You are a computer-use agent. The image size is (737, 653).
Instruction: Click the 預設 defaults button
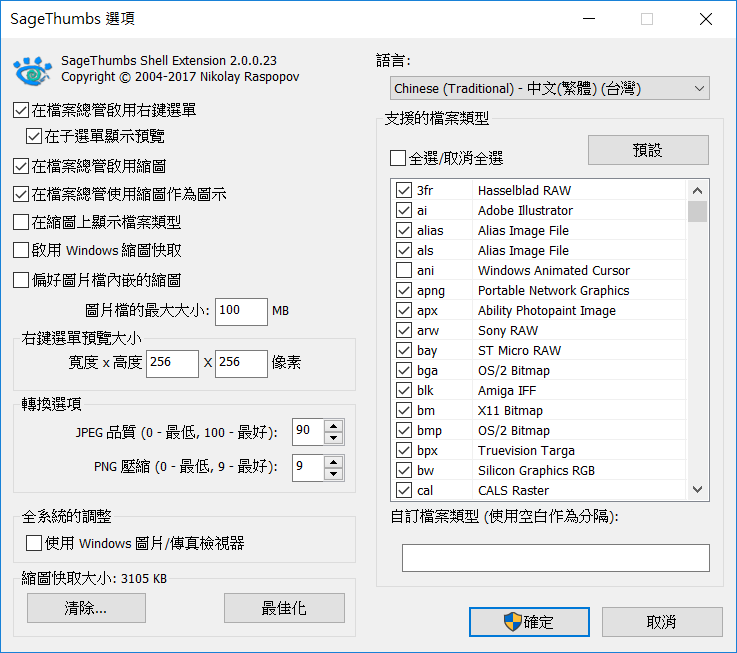(648, 150)
